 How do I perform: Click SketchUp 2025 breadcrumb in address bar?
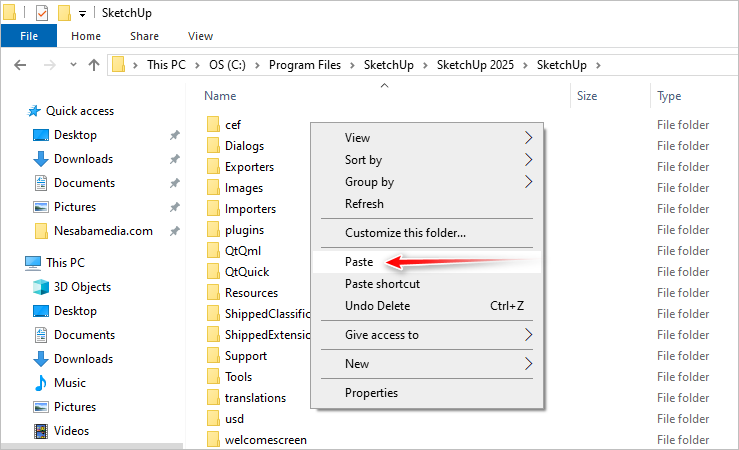(475, 65)
